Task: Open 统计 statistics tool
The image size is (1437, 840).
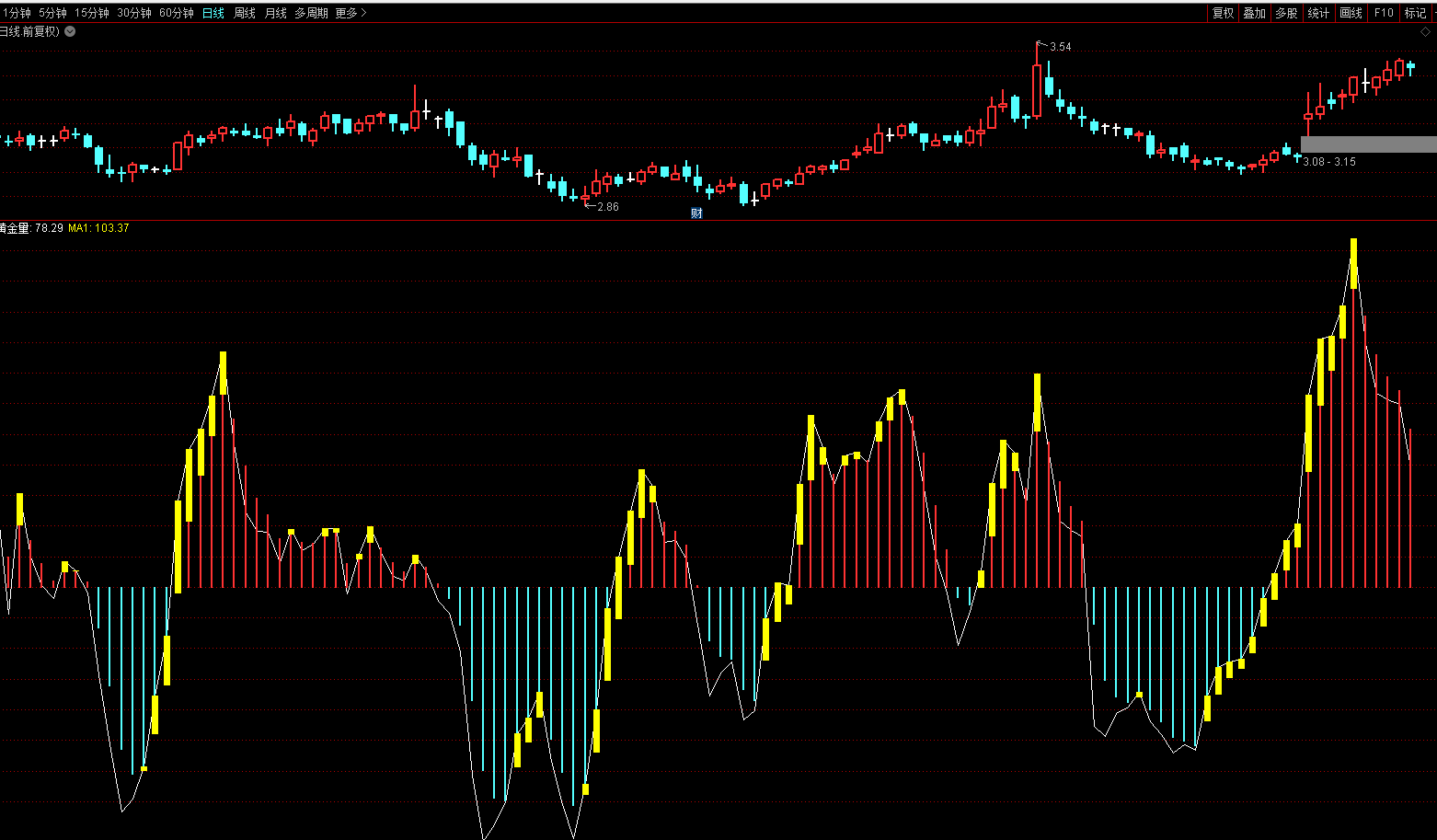Action: point(1318,13)
